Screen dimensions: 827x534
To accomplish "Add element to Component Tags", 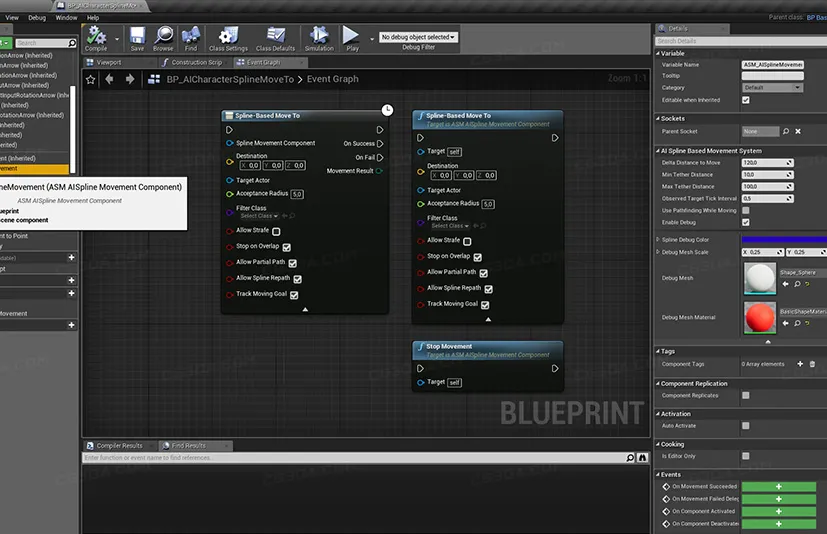I will [x=800, y=364].
